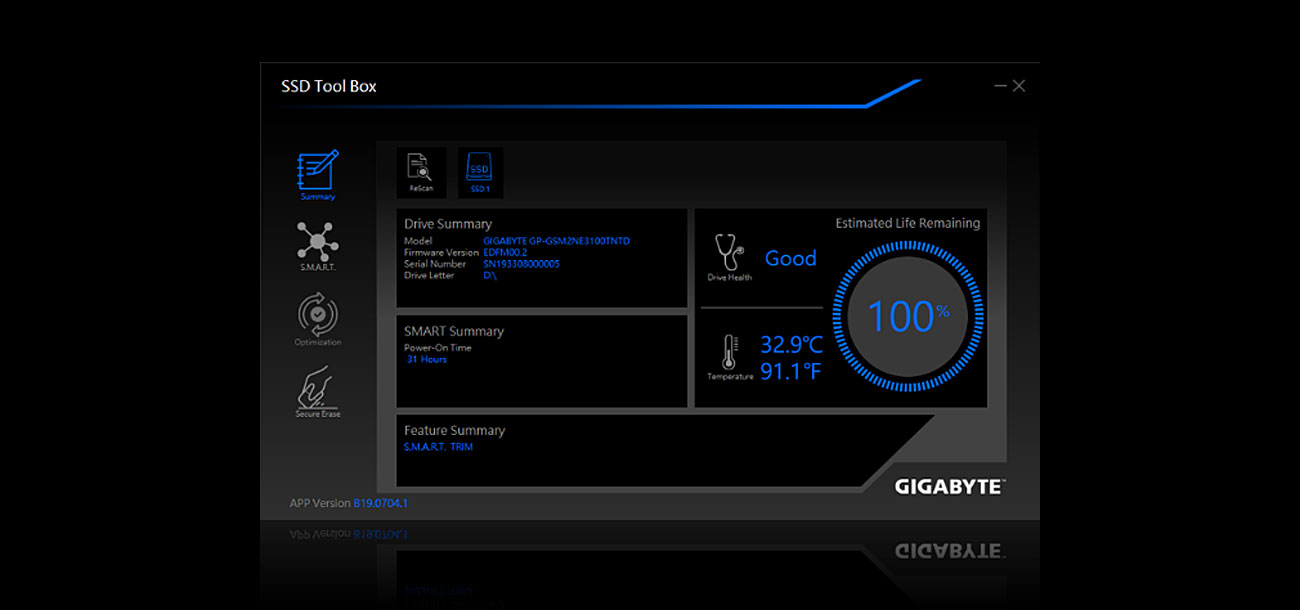Click the Good drive health status
The width and height of the screenshot is (1300, 610).
(x=790, y=258)
